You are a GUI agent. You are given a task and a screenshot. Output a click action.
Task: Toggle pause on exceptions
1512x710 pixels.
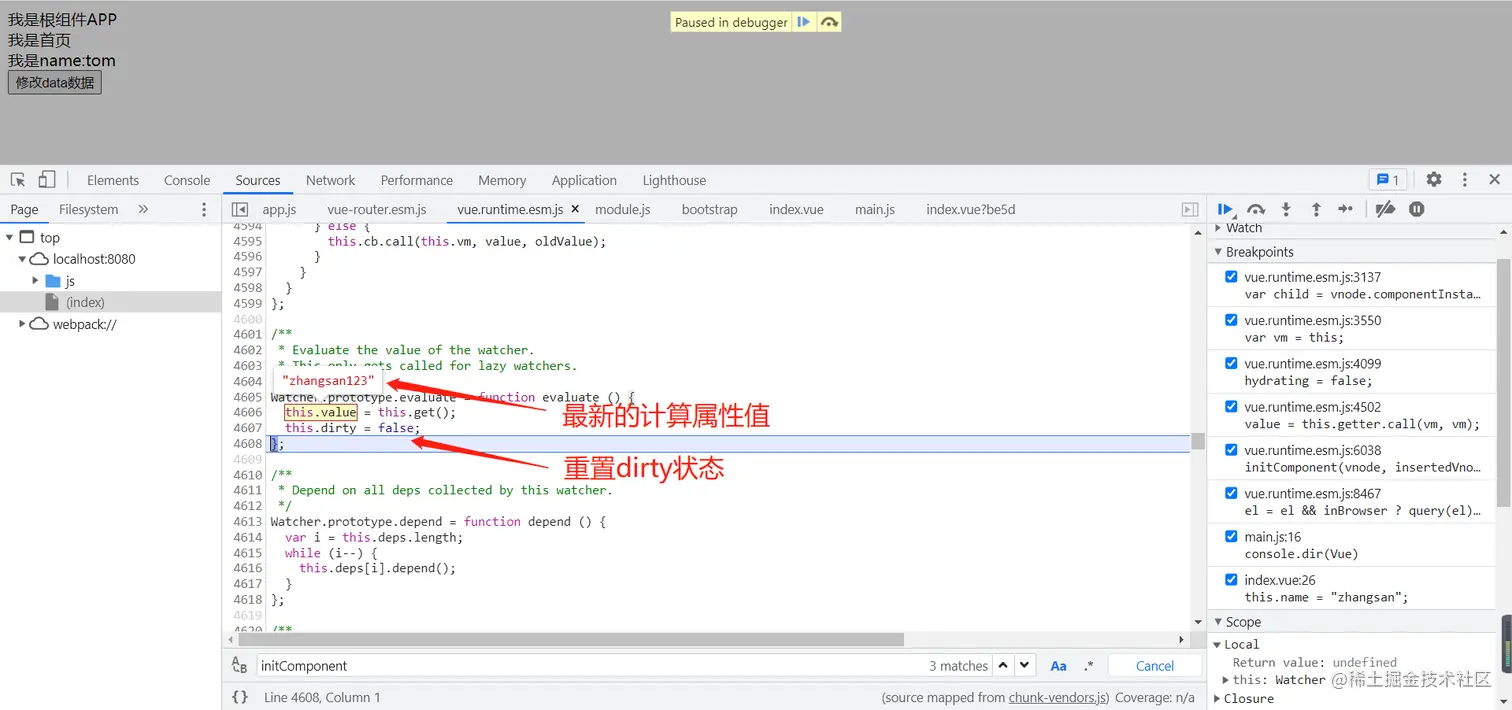[x=1417, y=209]
